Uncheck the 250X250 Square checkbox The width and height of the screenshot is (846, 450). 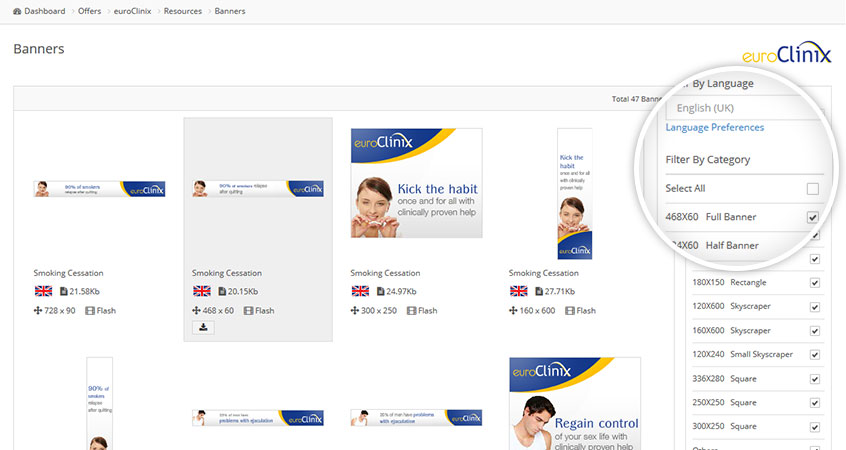click(815, 403)
